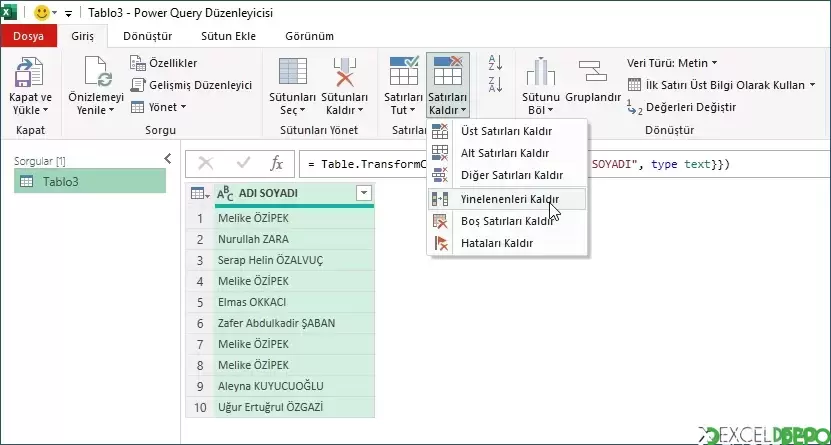831x445 pixels.
Task: Choose Boş Satırları Kaldır from menu
Action: click(507, 221)
